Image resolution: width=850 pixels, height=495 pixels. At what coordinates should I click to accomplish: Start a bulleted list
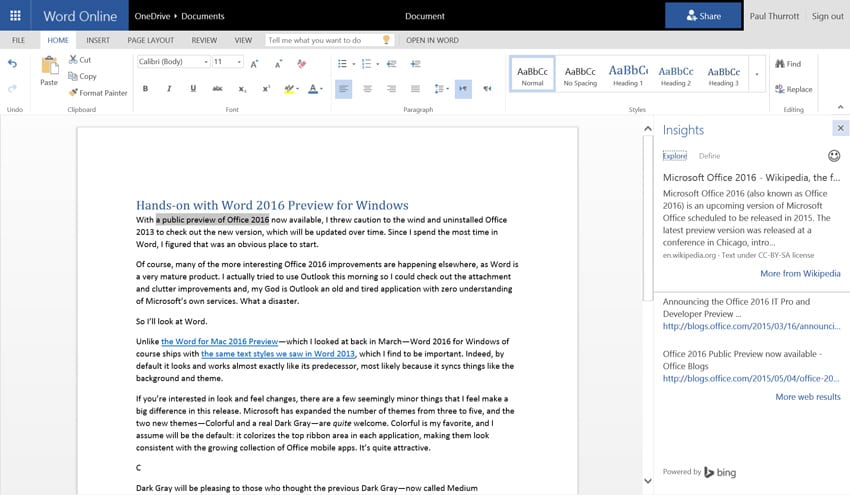coord(344,63)
